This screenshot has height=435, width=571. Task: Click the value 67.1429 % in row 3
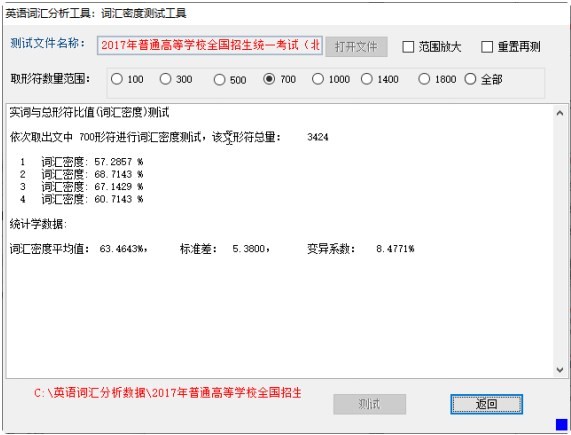point(119,186)
